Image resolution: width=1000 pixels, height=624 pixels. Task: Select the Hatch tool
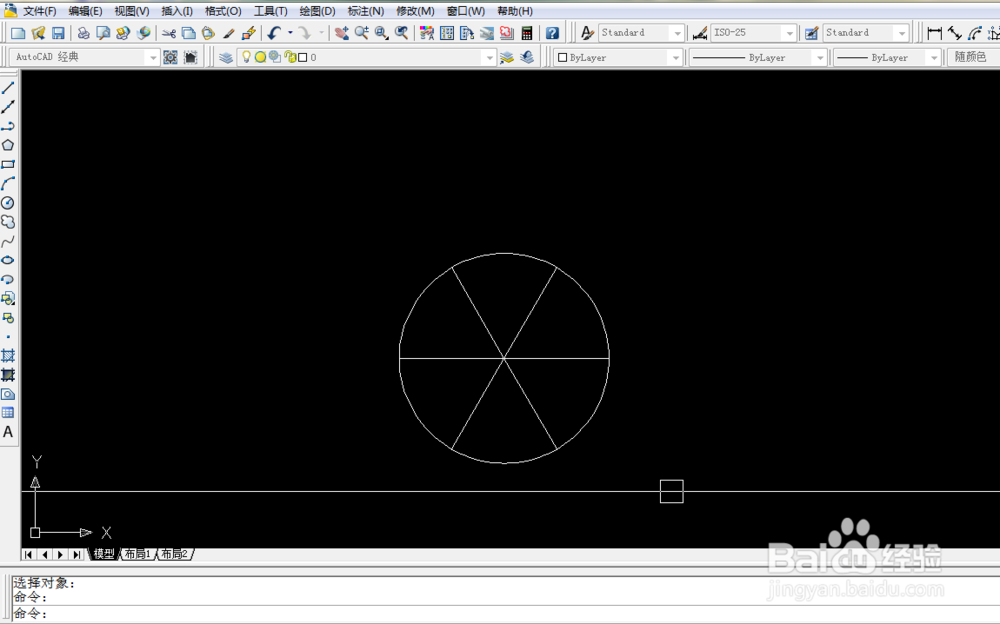8,355
